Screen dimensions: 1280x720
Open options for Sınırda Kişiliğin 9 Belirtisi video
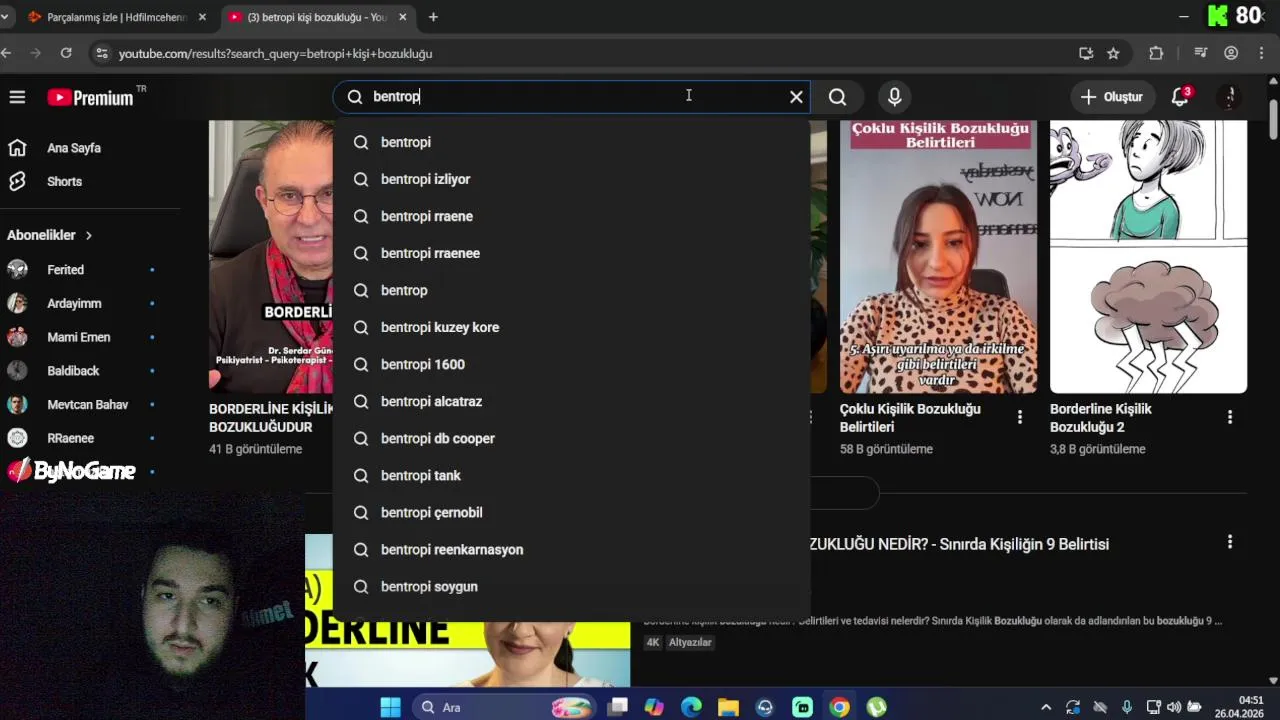coord(1230,542)
